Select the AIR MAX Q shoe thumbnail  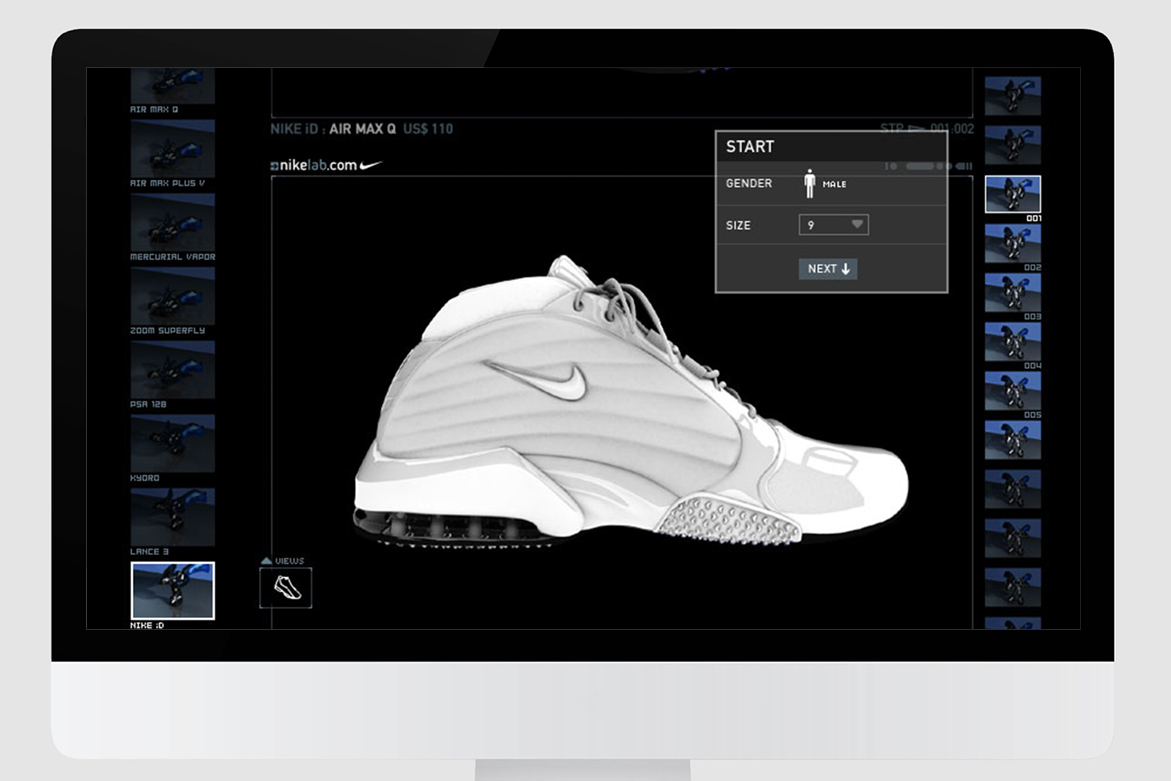(x=173, y=86)
